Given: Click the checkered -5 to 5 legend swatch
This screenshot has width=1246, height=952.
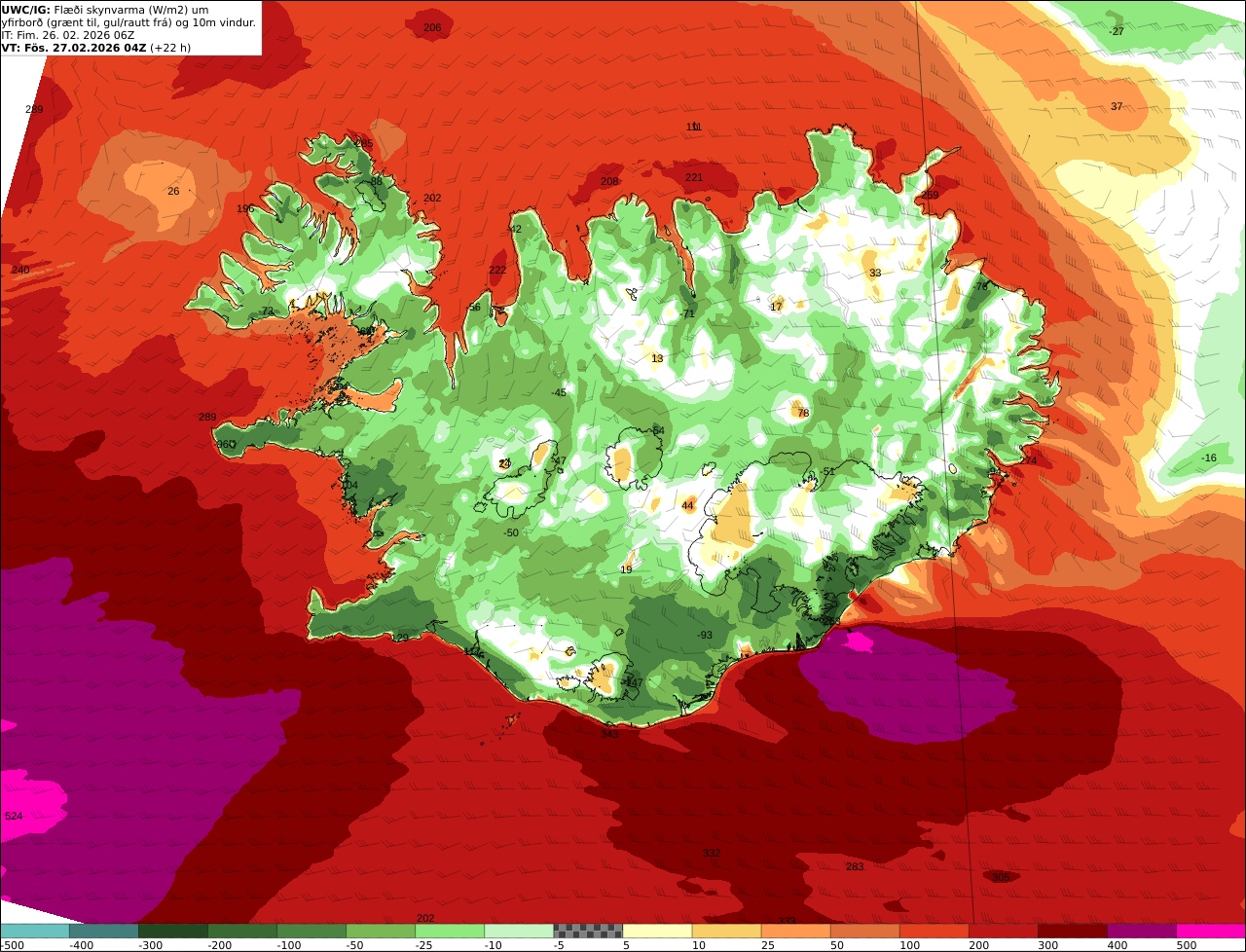Looking at the screenshot, I should (x=588, y=931).
